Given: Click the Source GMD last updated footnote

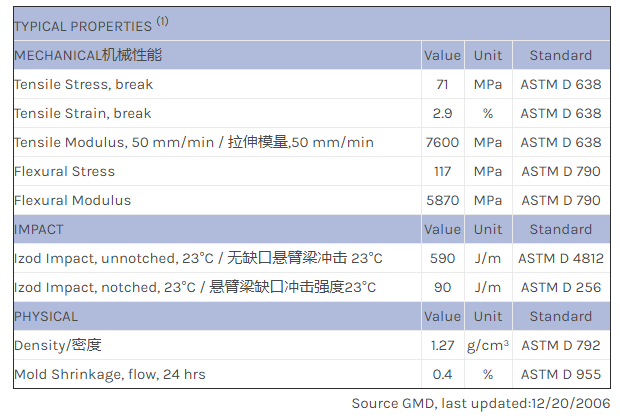Looking at the screenshot, I should (x=480, y=403).
